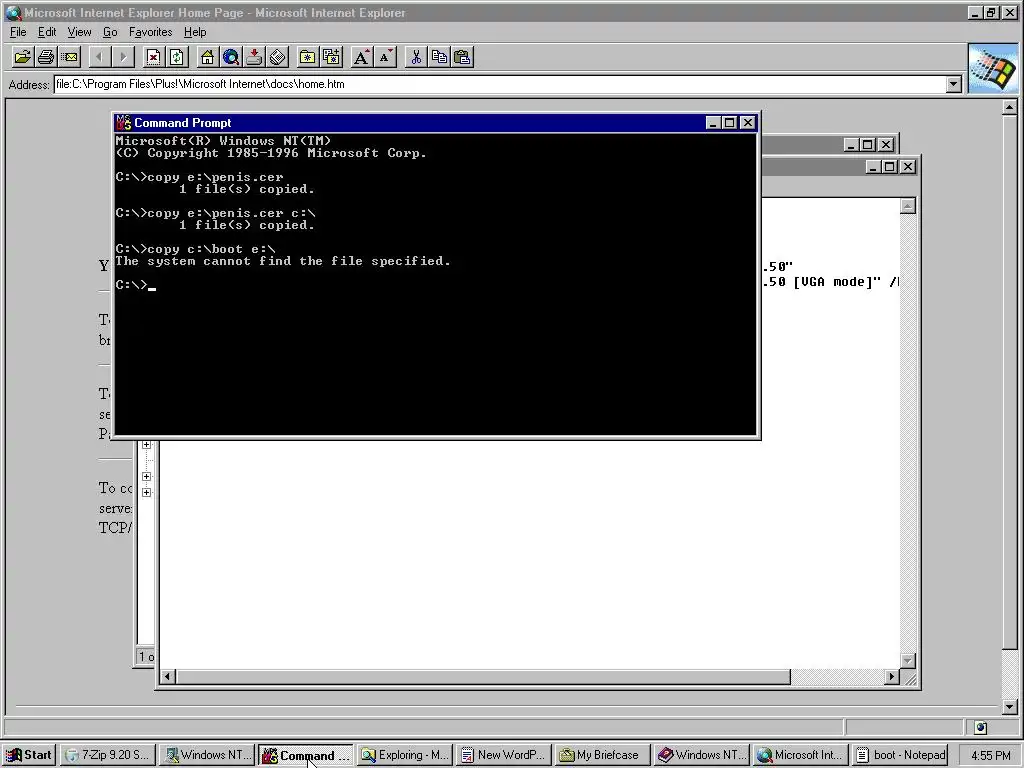Image resolution: width=1024 pixels, height=768 pixels.
Task: Switch to Exploring taskbar button
Action: (405, 755)
